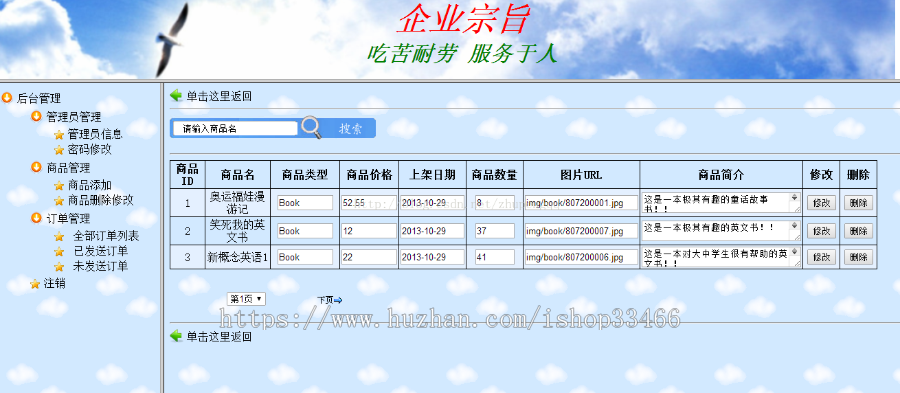Click the magnifying glass search icon
Image resolution: width=900 pixels, height=393 pixels.
311,127
